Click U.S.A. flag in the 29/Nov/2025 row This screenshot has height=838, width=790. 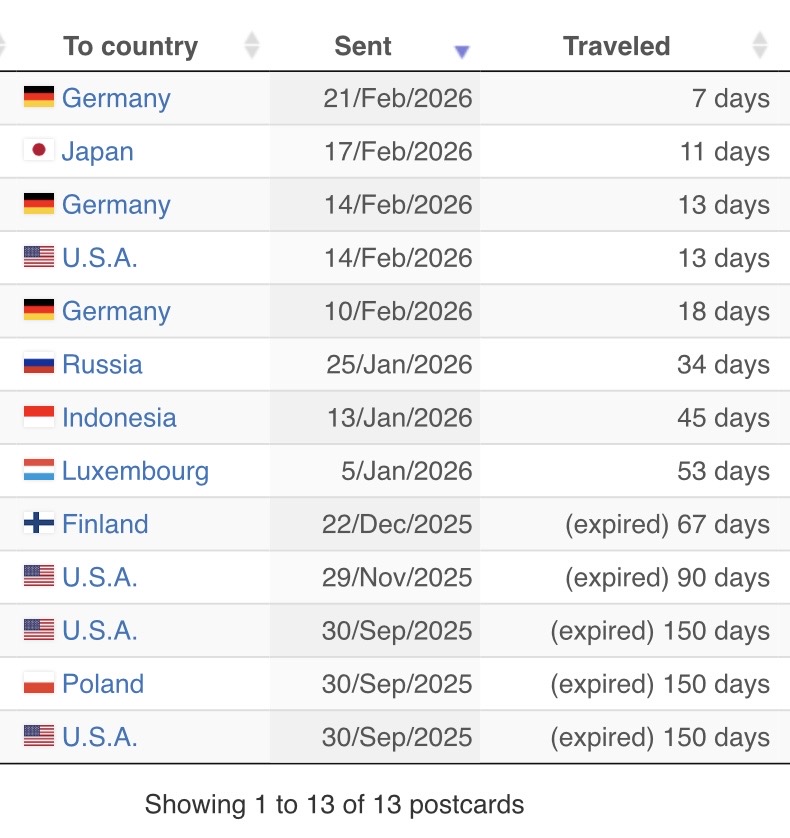39,576
